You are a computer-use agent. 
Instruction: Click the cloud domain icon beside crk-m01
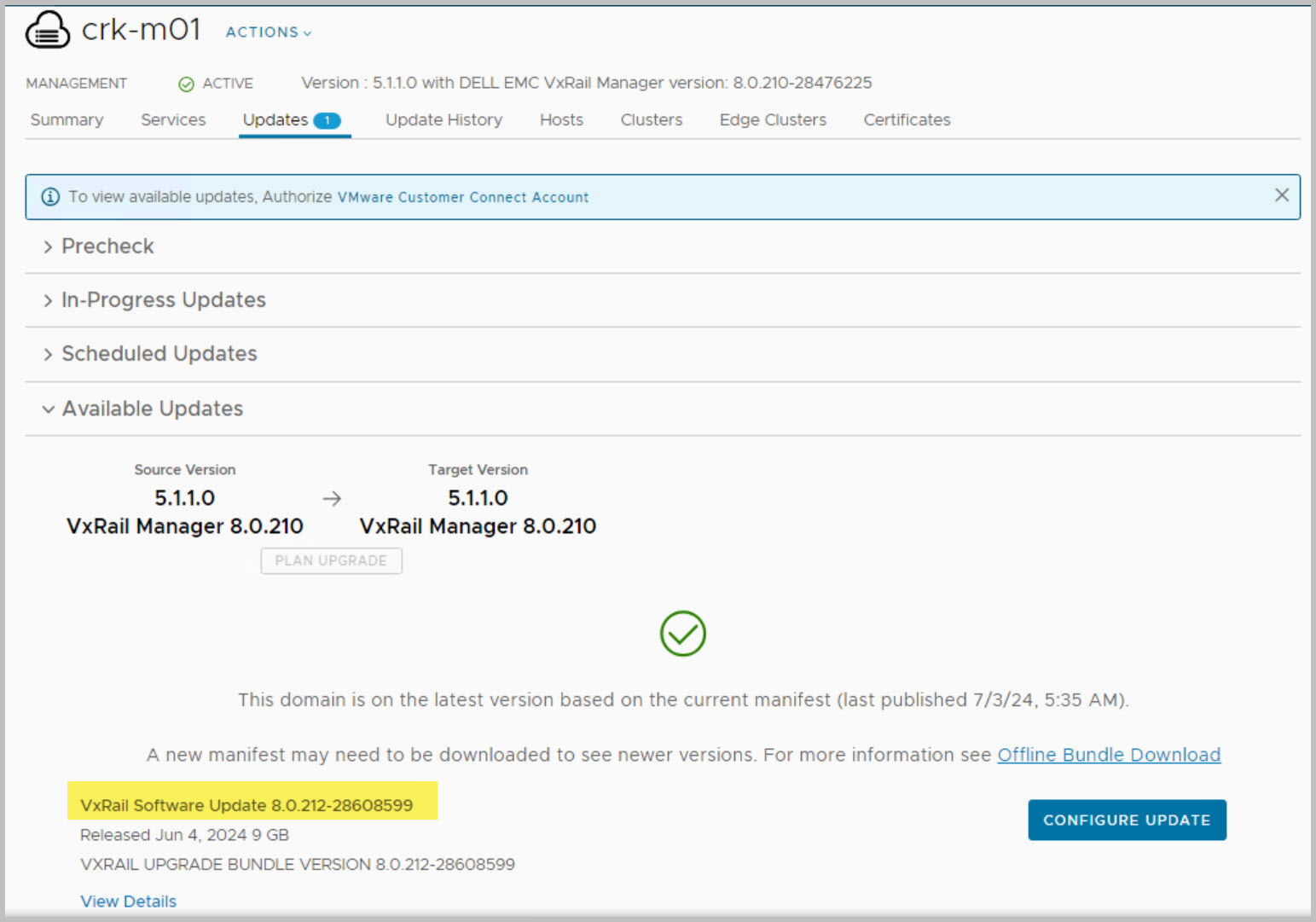48,31
